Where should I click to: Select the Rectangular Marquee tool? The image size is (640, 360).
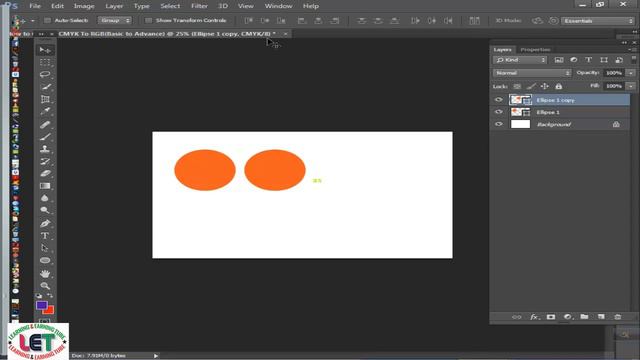coord(45,62)
